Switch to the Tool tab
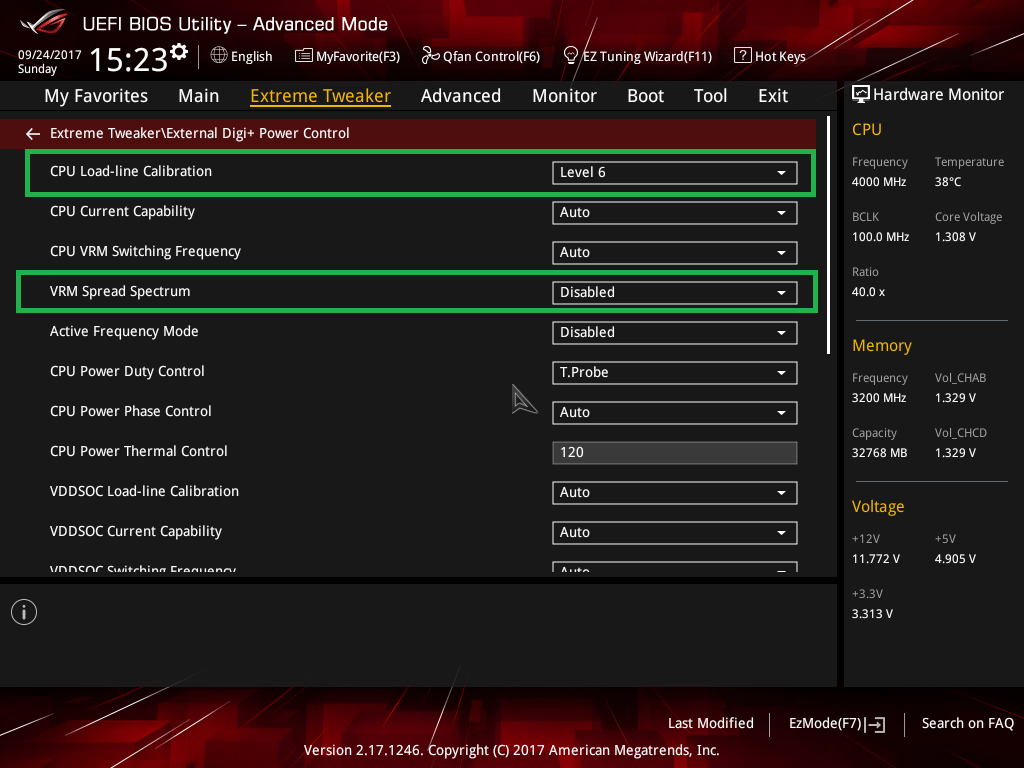The width and height of the screenshot is (1024, 768). pyautogui.click(x=711, y=96)
